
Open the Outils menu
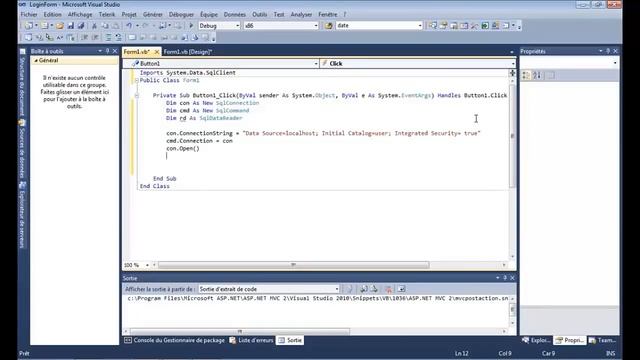pyautogui.click(x=259, y=14)
